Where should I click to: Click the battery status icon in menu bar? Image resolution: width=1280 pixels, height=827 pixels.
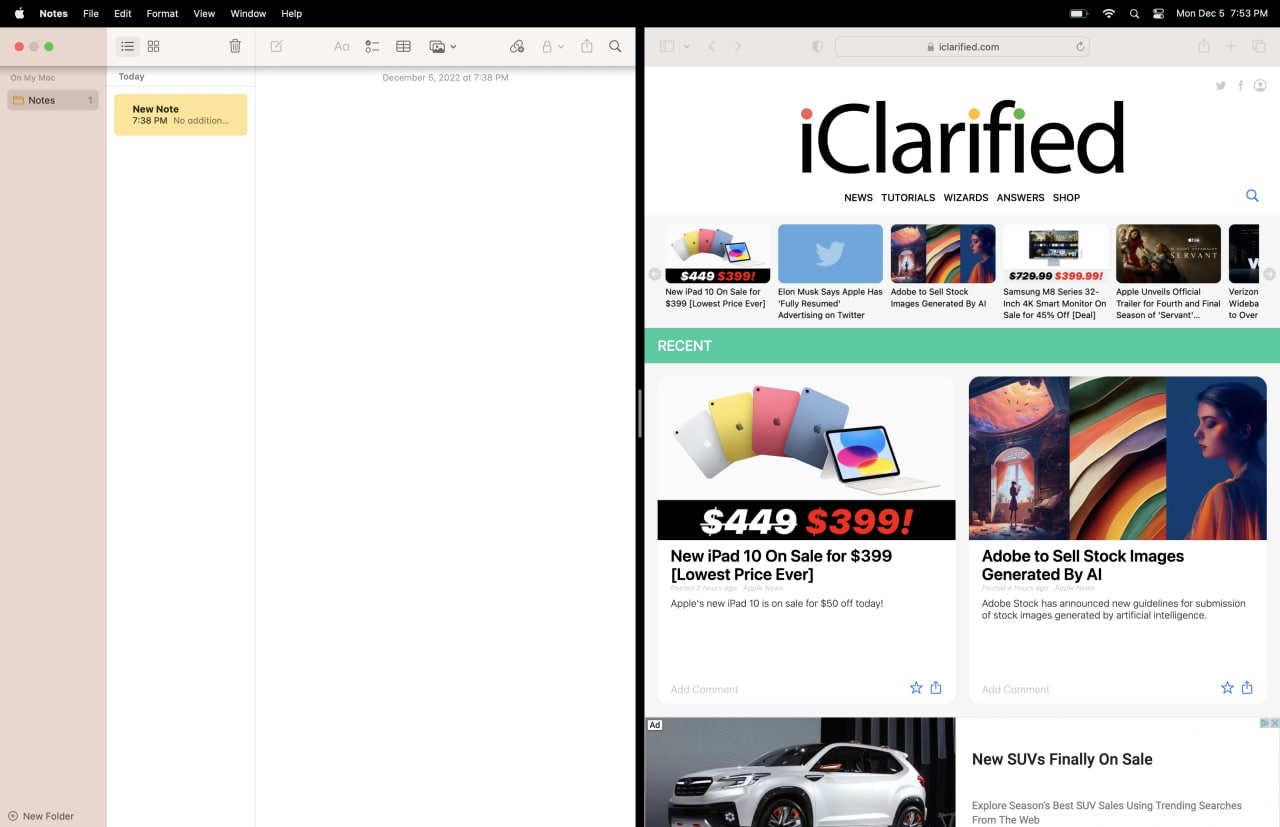tap(1079, 13)
